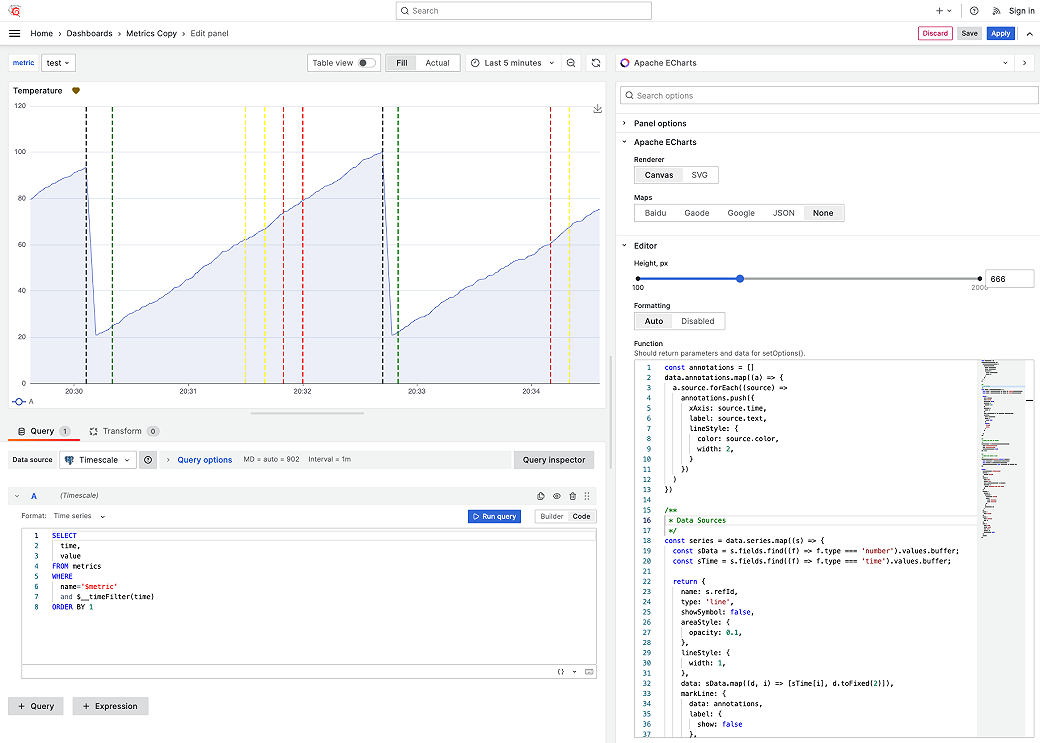
Task: Go to Home breadcrumb
Action: click(x=41, y=33)
